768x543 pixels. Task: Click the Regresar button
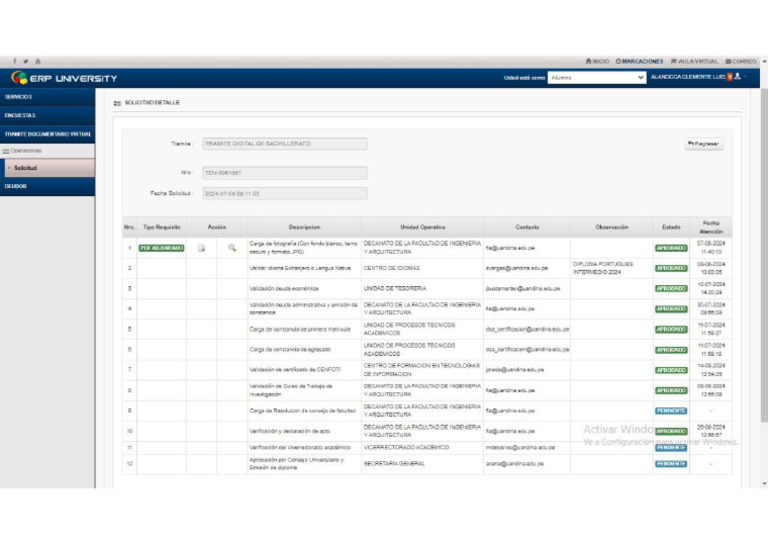pos(704,144)
